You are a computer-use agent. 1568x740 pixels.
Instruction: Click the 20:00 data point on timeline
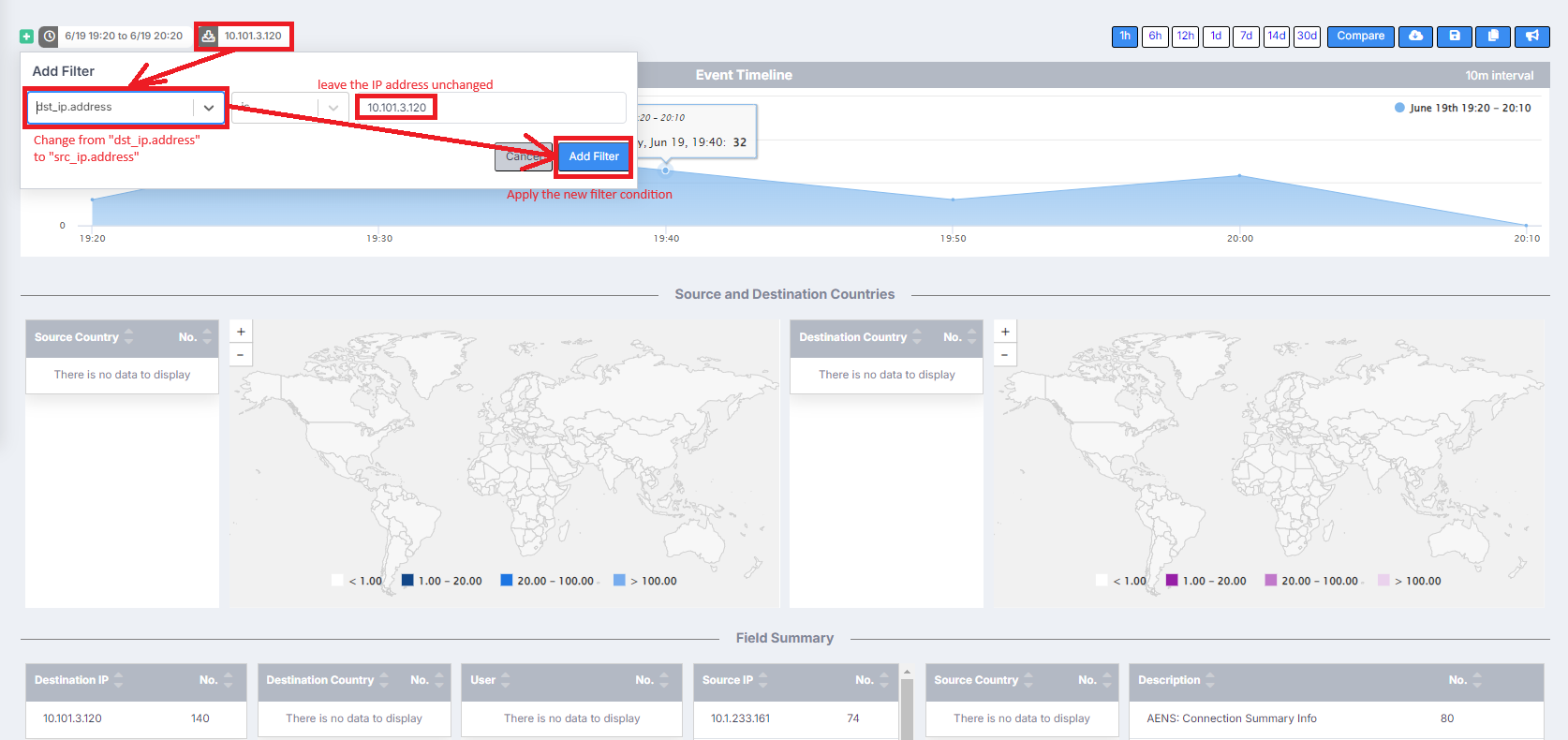coord(1239,175)
